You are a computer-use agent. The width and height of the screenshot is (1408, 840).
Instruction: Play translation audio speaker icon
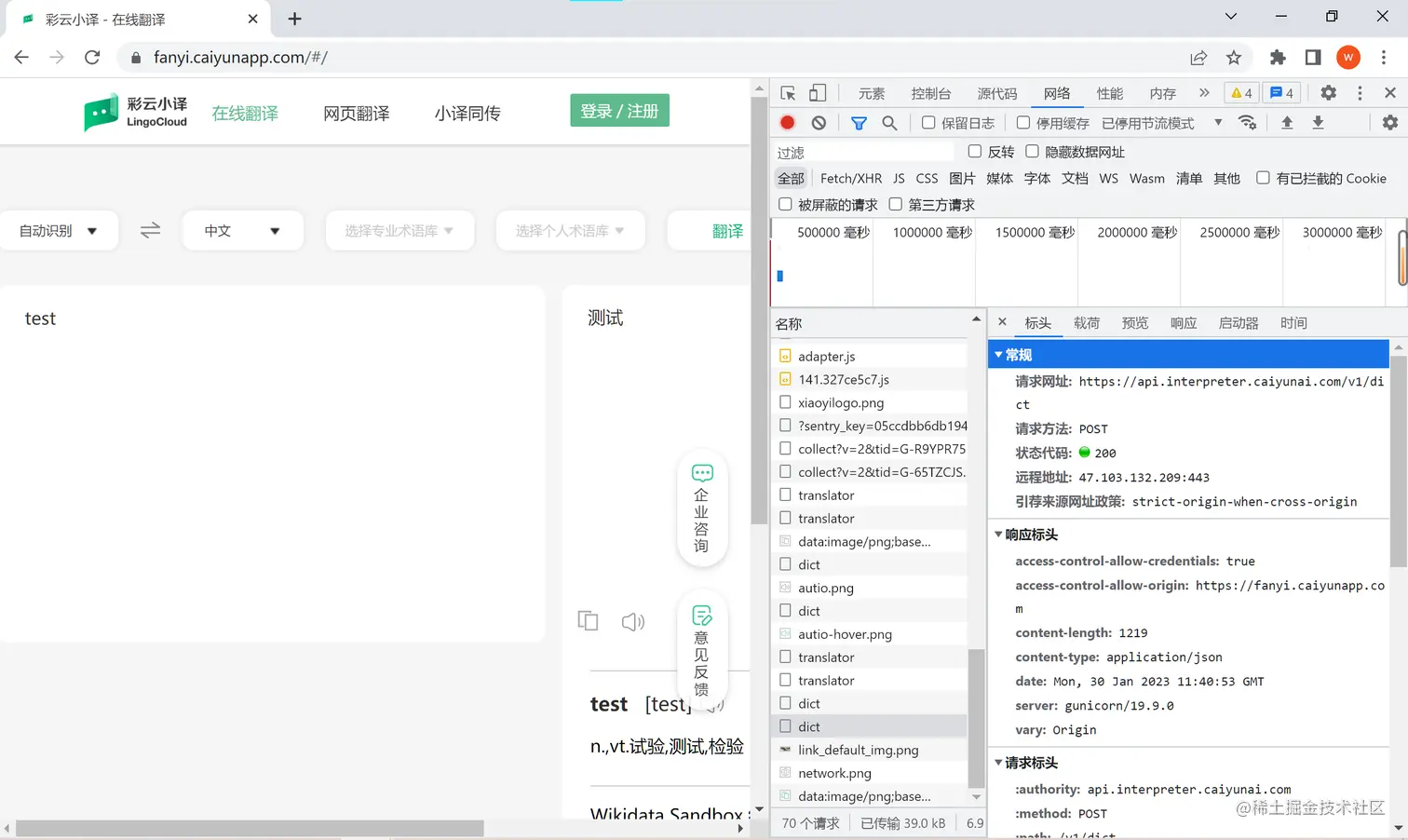point(632,621)
